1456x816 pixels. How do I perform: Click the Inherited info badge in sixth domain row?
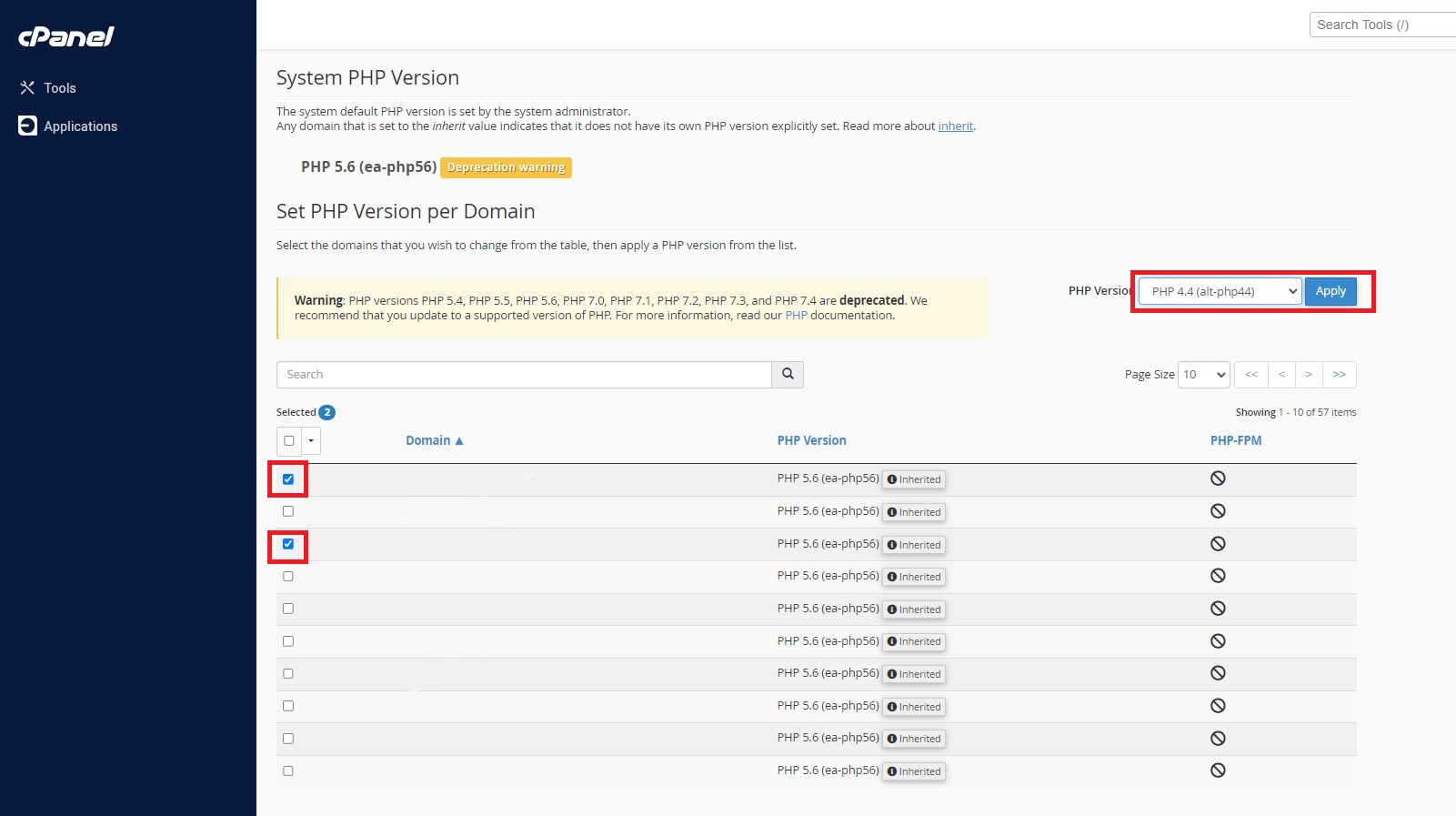click(x=914, y=641)
